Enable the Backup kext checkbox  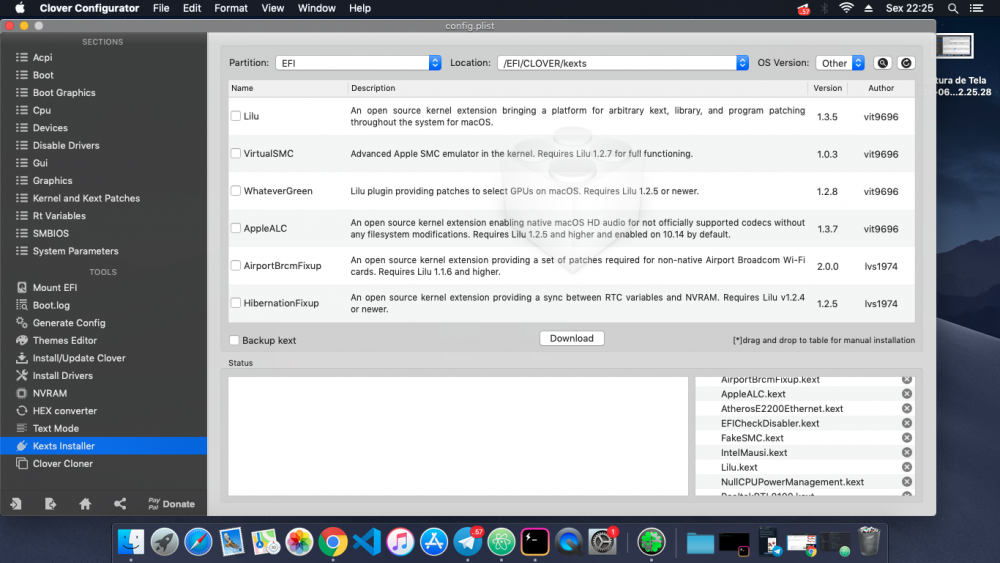[234, 340]
